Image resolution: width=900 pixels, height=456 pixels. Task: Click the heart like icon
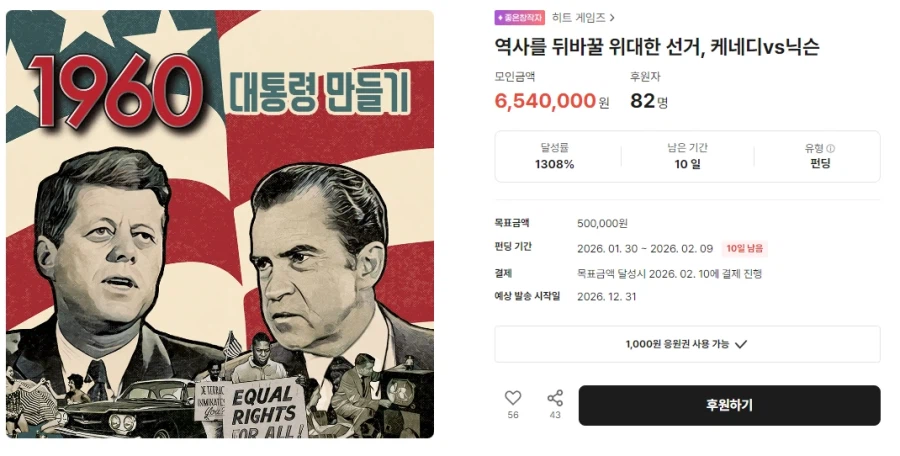tap(513, 398)
